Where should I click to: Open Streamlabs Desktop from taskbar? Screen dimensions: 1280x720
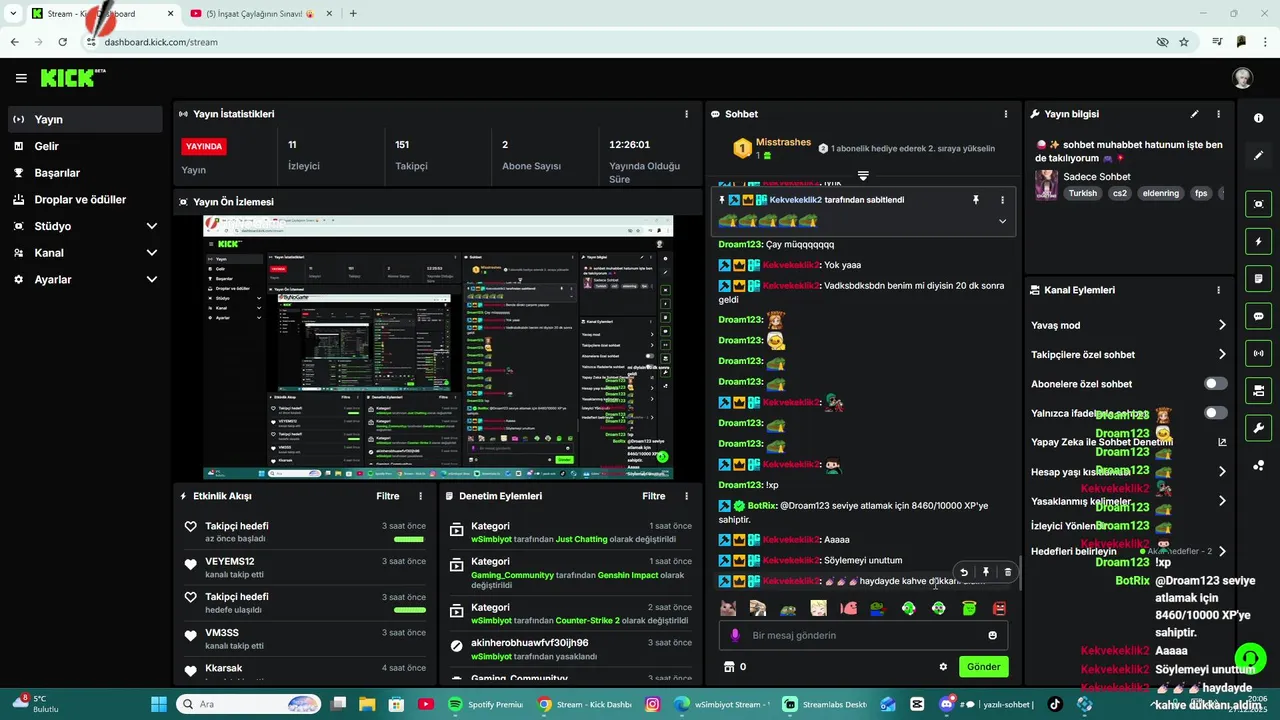[x=825, y=704]
